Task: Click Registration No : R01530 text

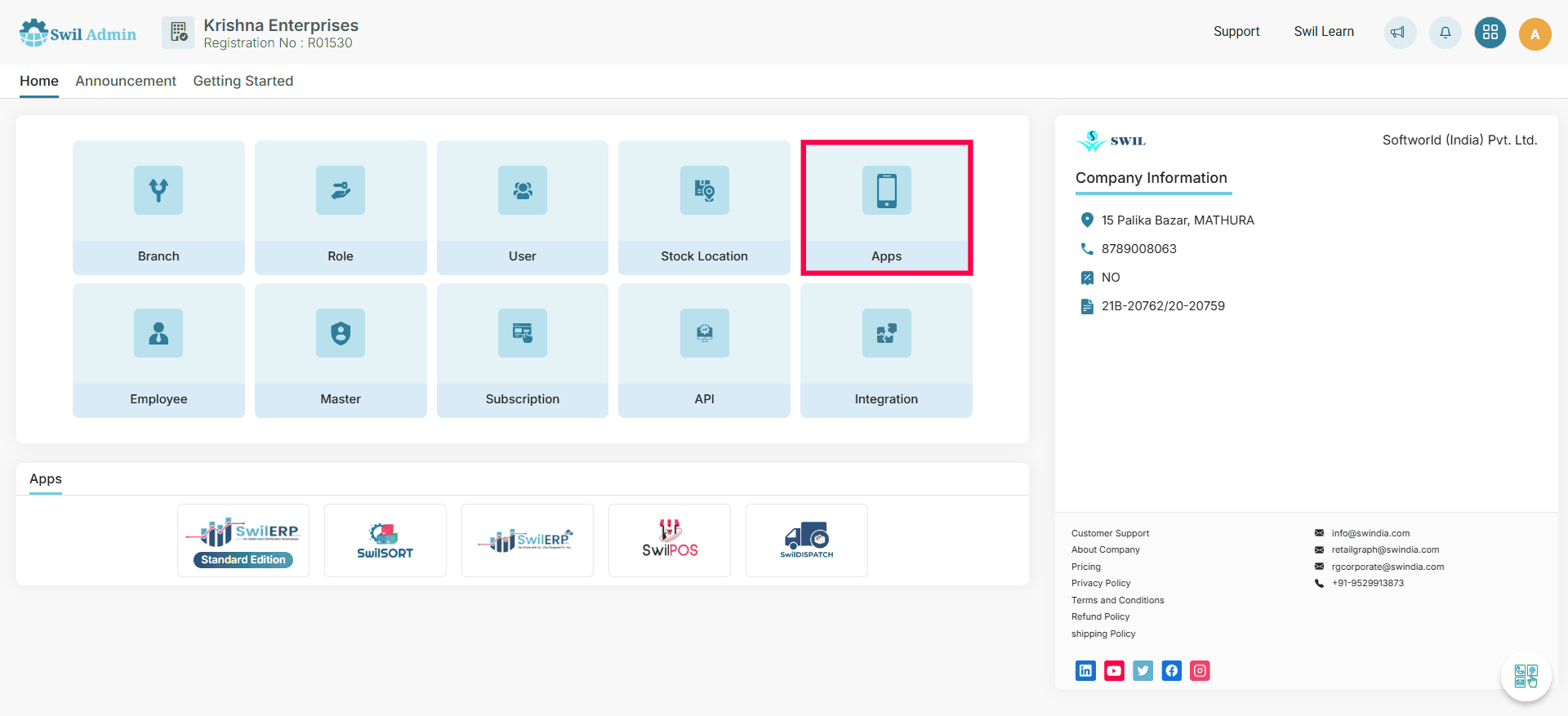Action: pyautogui.click(x=278, y=43)
